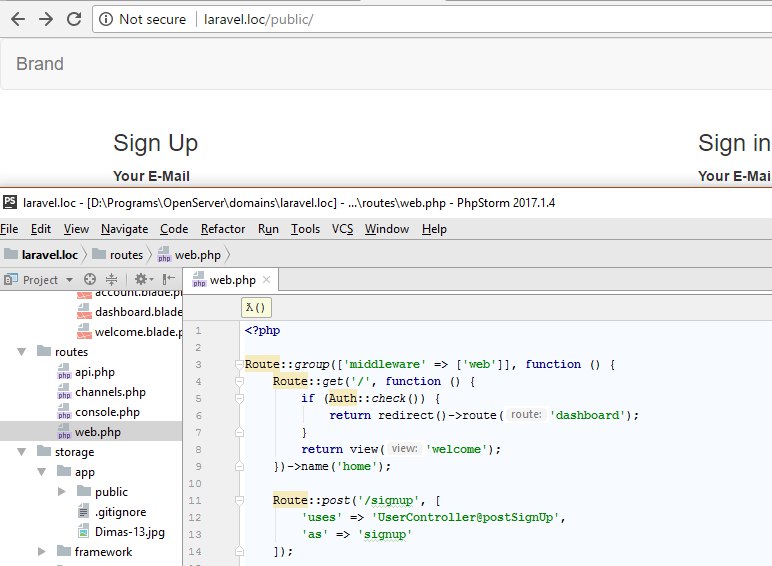Expand the public folder under app

click(62, 492)
